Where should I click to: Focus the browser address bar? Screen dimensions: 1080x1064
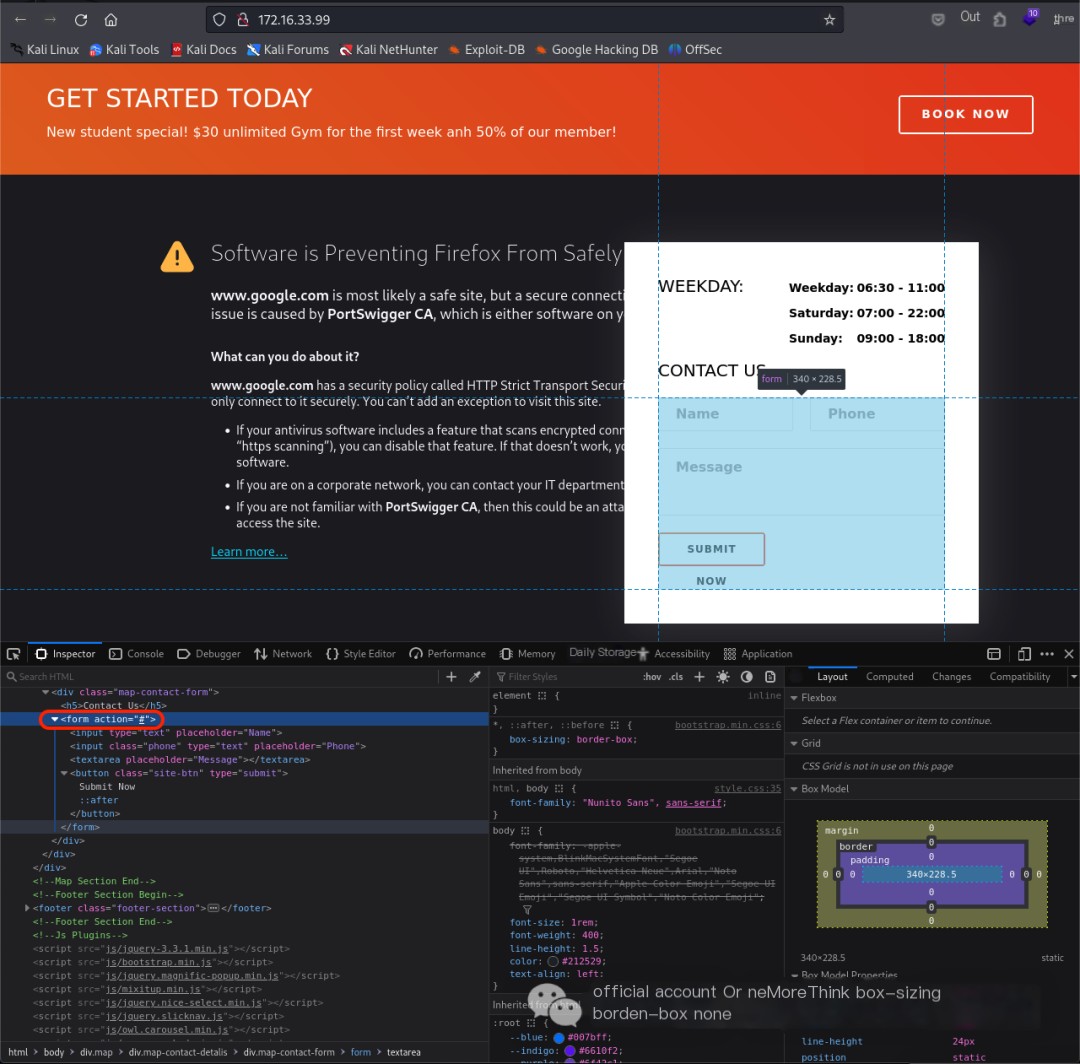point(525,20)
